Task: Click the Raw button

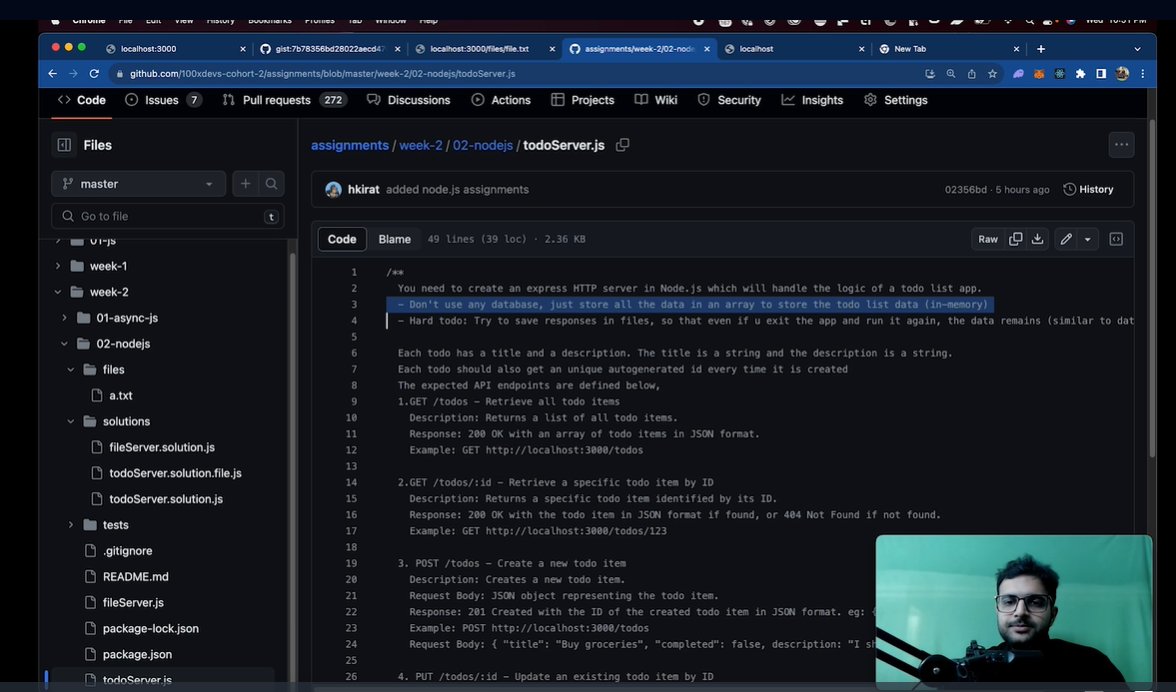Action: (987, 239)
